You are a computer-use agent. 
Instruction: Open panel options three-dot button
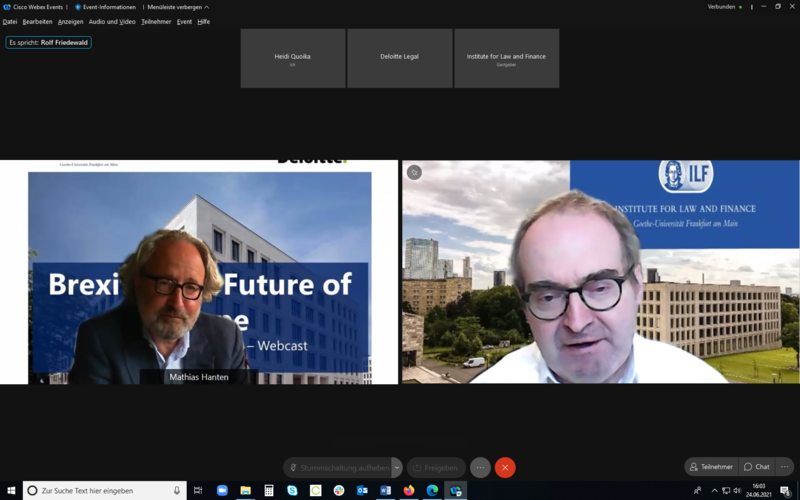click(x=785, y=466)
